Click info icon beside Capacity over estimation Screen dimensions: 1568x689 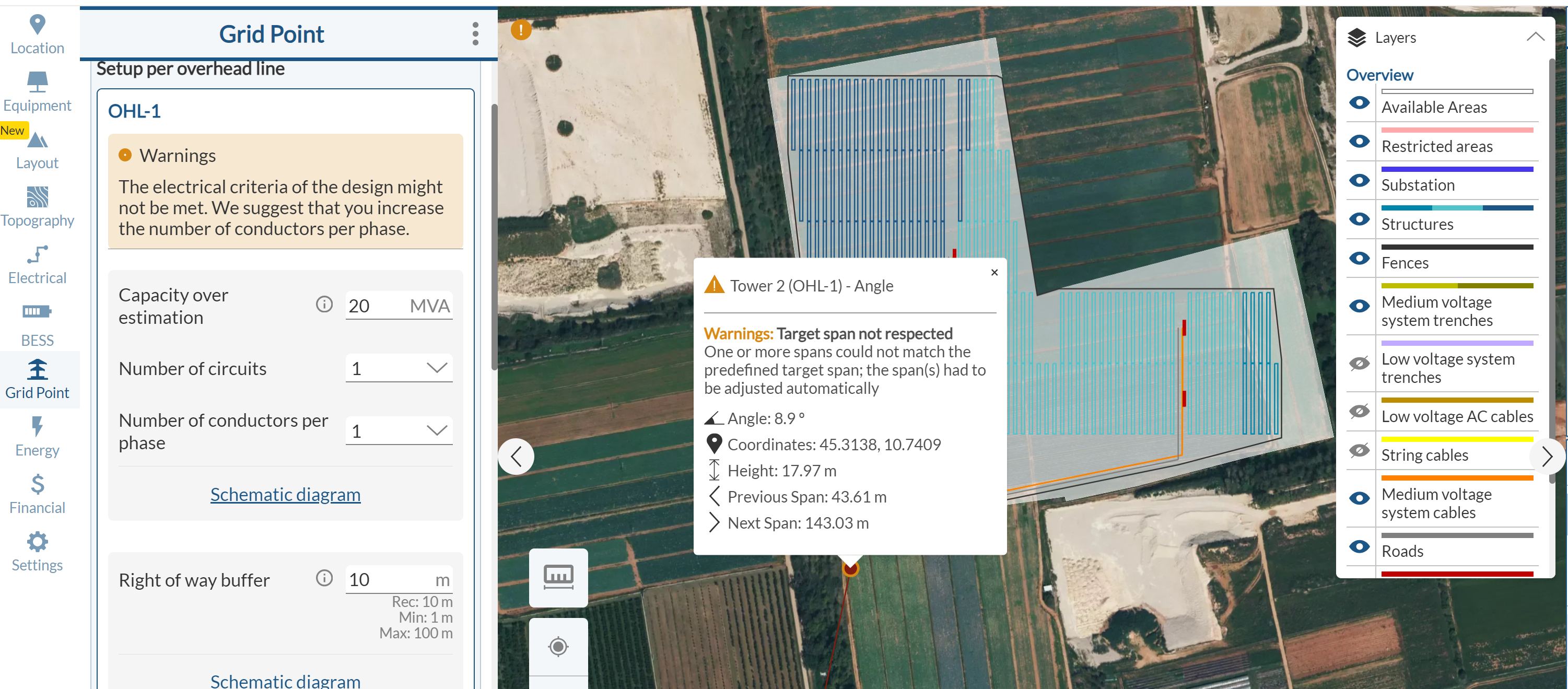pos(324,303)
